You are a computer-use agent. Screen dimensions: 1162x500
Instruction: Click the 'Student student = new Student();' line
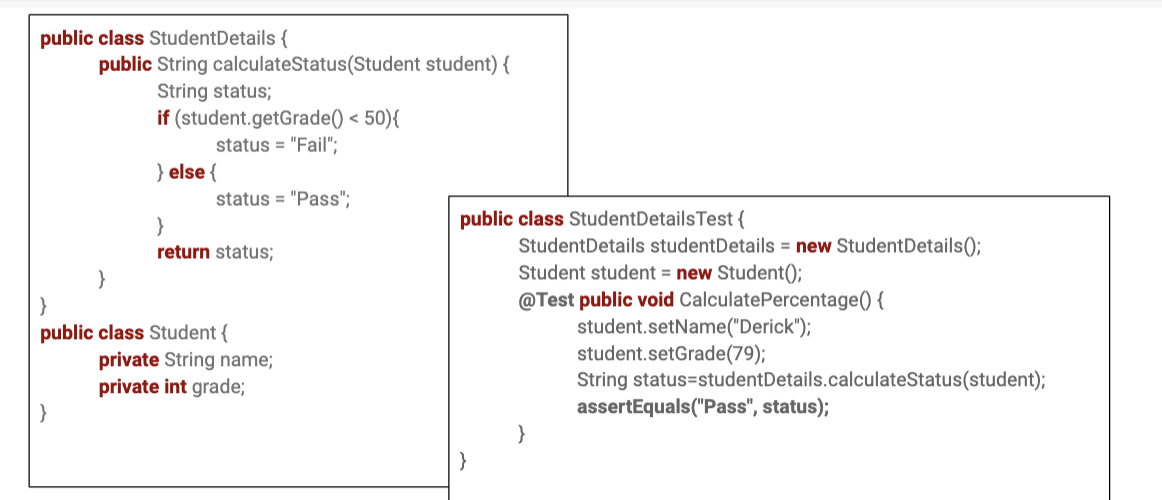point(660,273)
